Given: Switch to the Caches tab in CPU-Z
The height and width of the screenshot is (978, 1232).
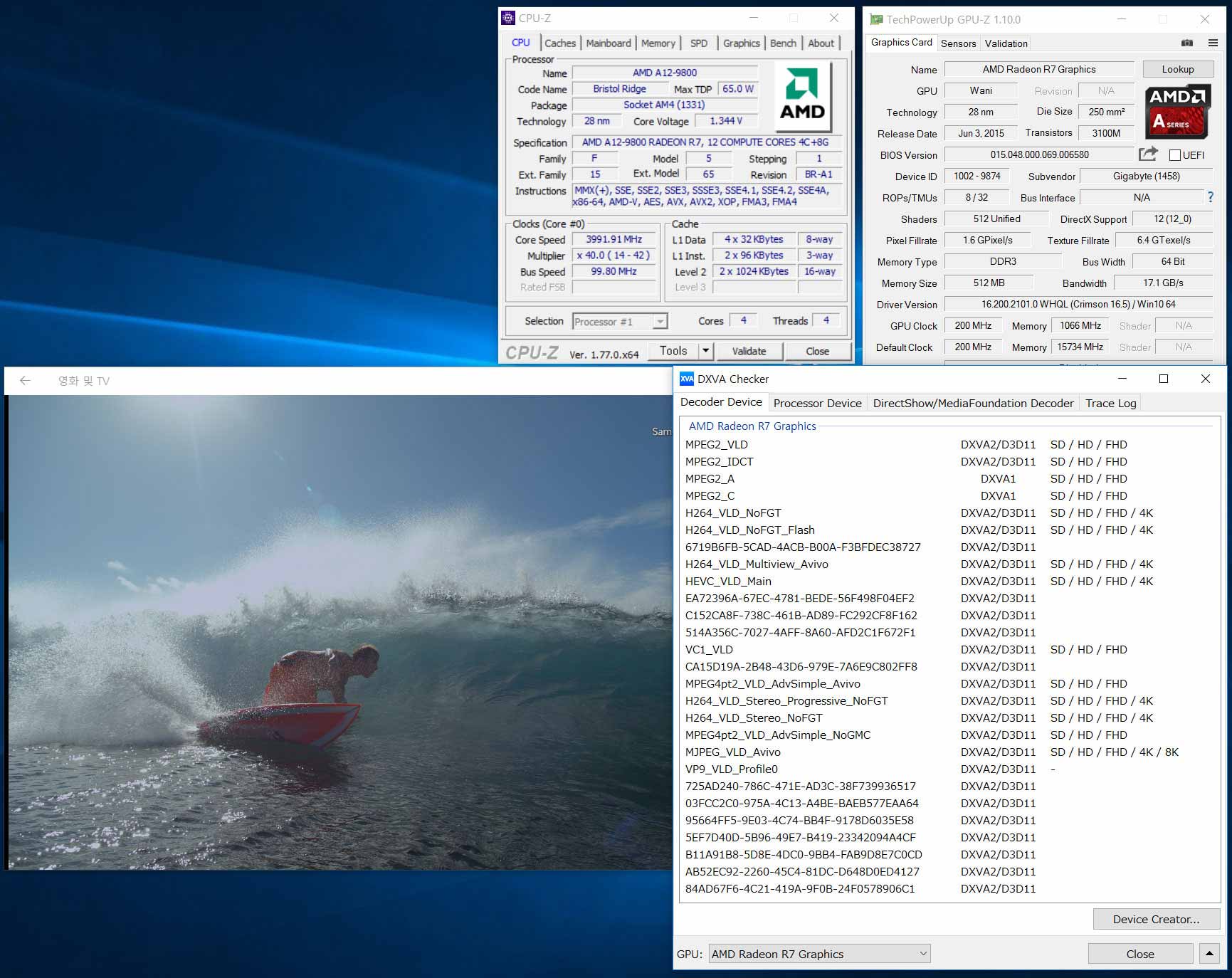Looking at the screenshot, I should pos(560,43).
